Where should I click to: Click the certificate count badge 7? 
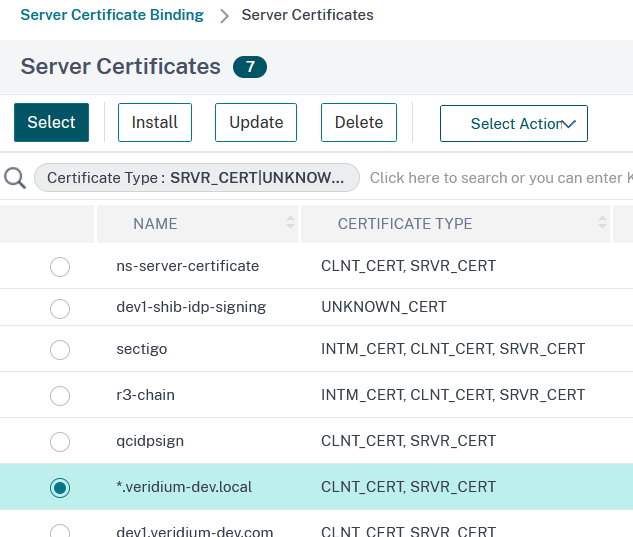tap(250, 67)
